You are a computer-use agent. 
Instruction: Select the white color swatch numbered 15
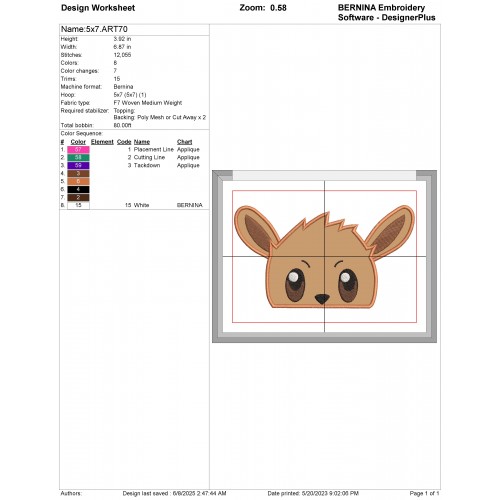[78, 205]
